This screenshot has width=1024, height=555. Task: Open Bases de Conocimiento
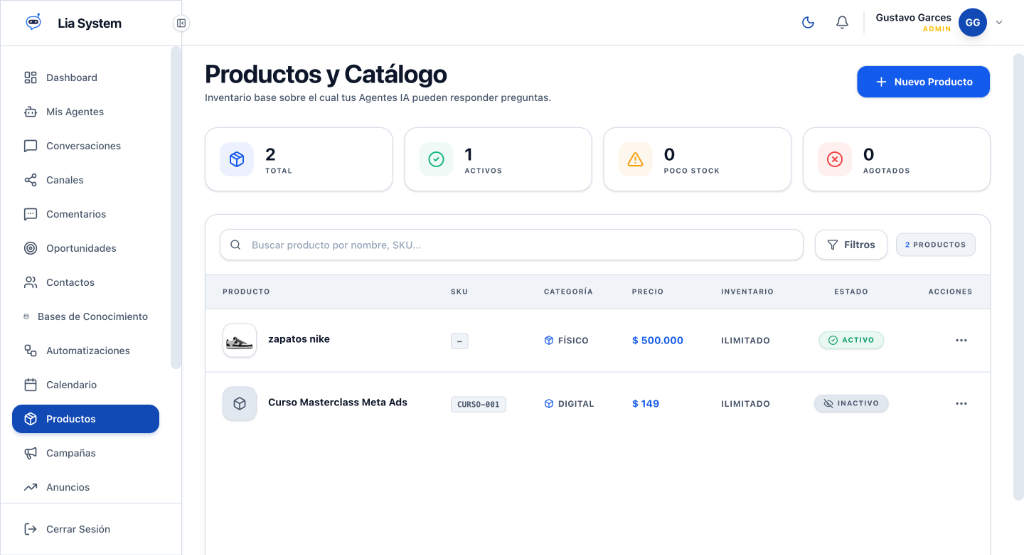coord(86,317)
